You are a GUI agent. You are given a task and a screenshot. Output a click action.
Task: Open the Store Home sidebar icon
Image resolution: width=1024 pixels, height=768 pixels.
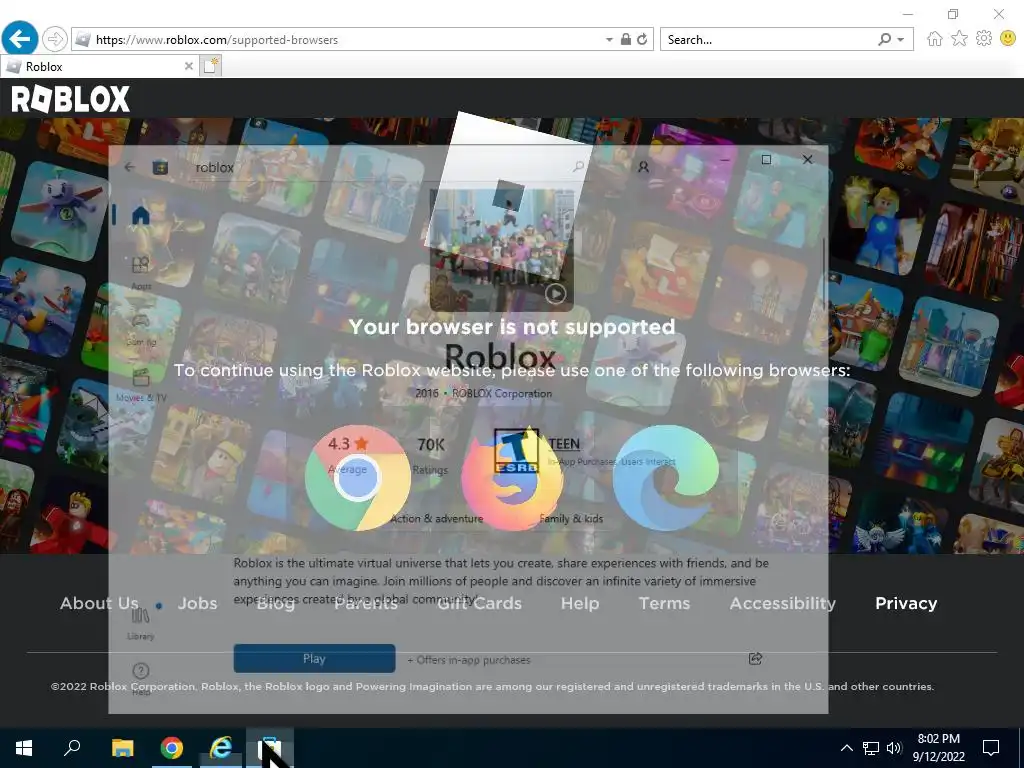pos(140,216)
